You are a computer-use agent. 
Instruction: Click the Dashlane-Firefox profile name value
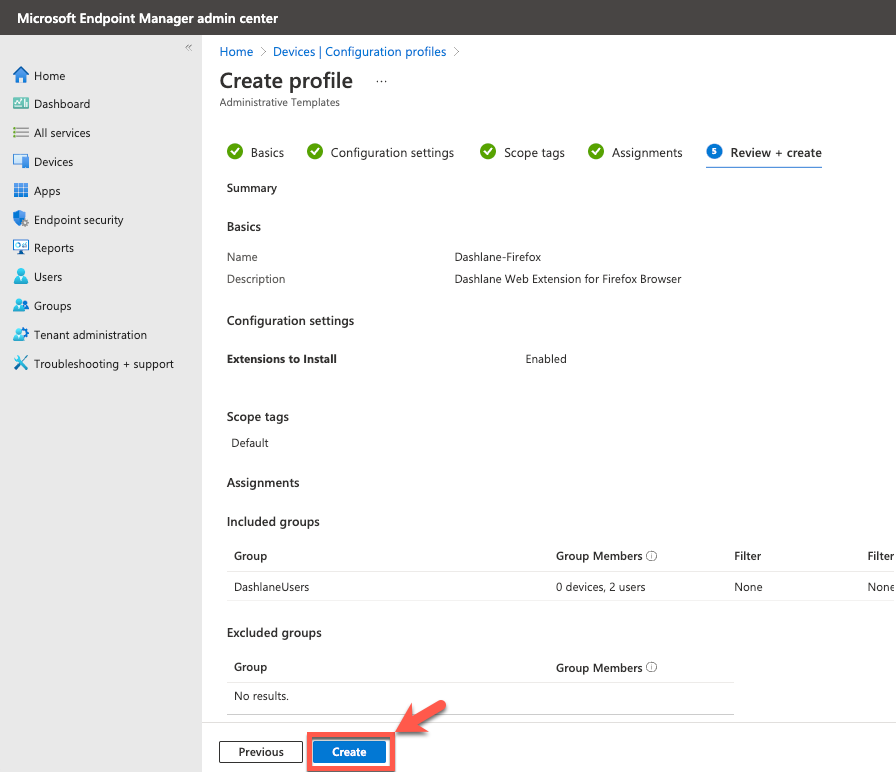[x=498, y=257]
